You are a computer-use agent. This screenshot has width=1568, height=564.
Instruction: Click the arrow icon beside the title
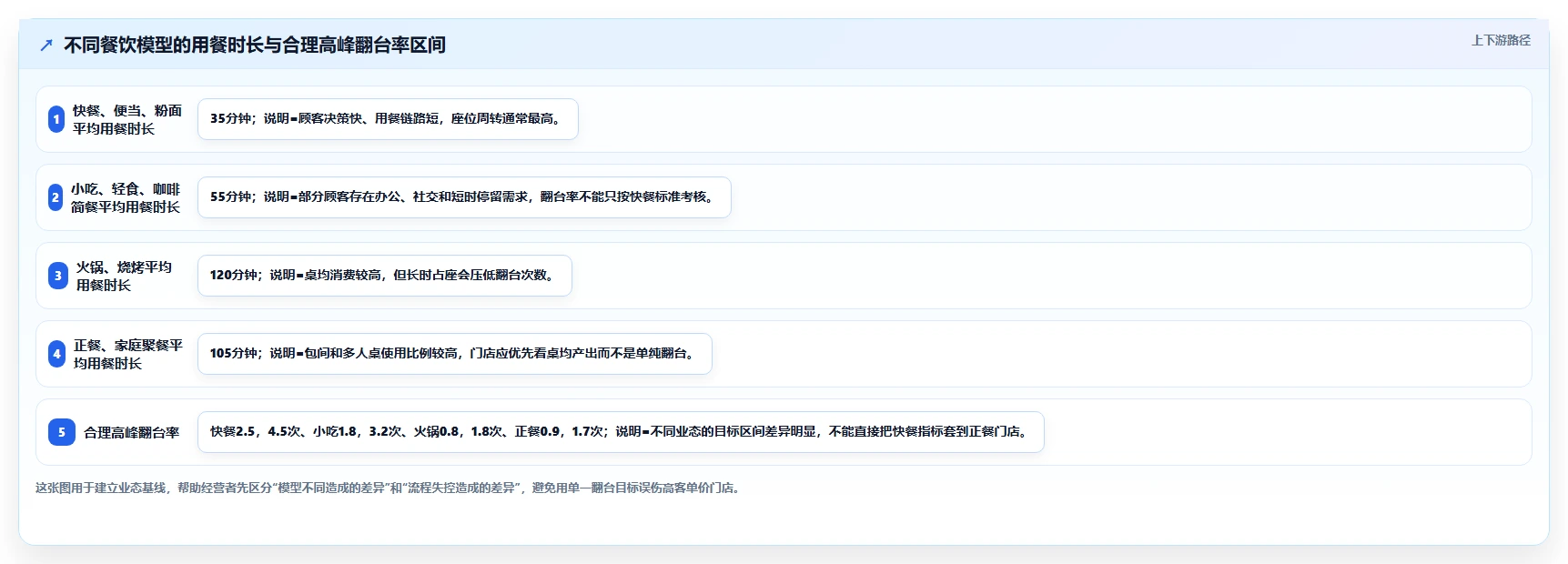pos(46,45)
